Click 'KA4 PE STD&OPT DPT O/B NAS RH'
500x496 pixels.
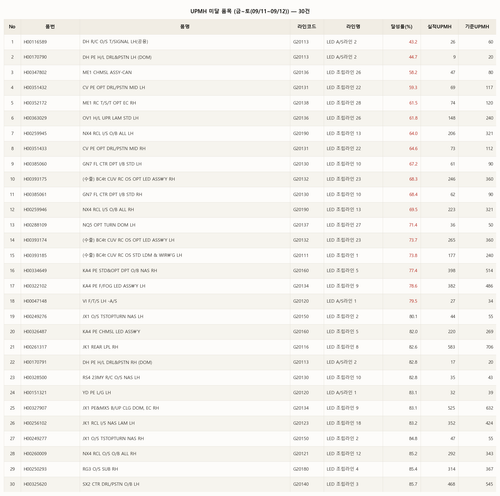[x=120, y=271]
